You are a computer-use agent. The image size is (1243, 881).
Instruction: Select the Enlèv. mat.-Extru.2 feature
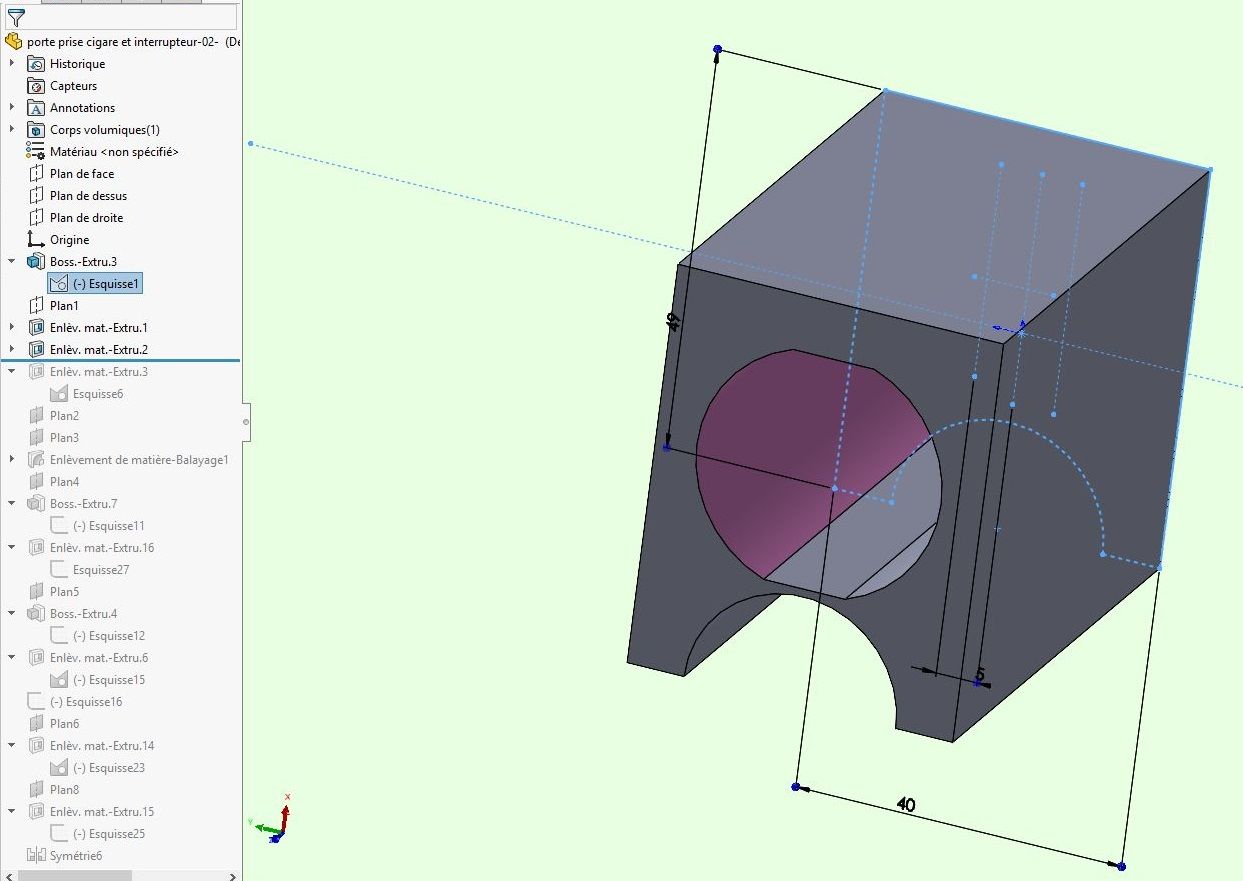point(98,350)
